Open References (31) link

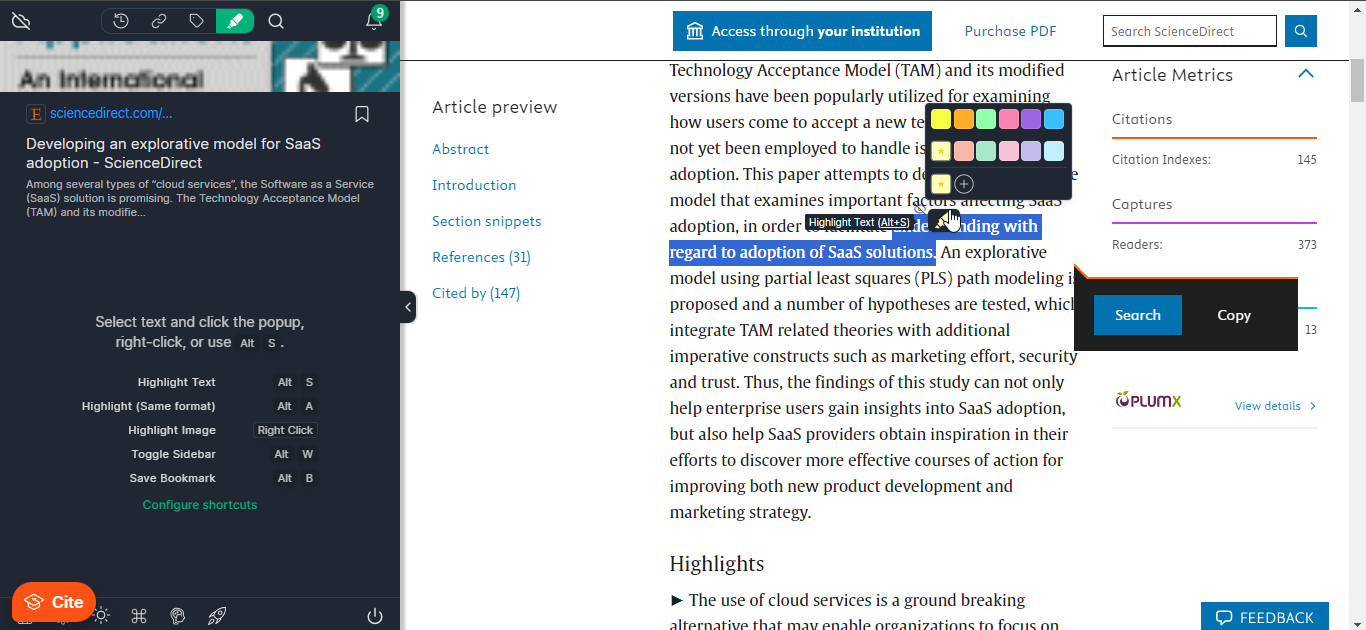pos(481,257)
